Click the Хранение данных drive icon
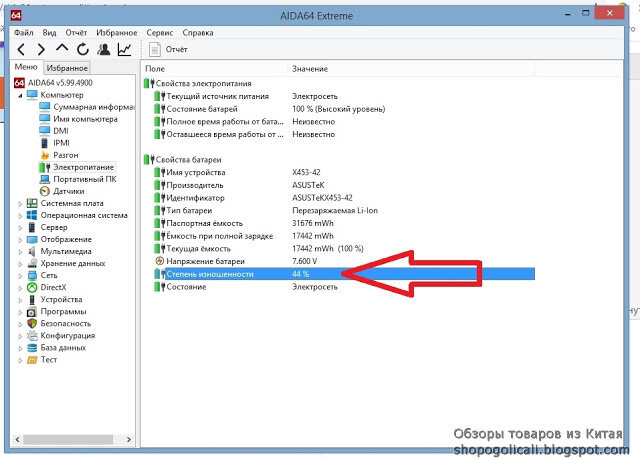This screenshot has width=640, height=458. (x=32, y=263)
